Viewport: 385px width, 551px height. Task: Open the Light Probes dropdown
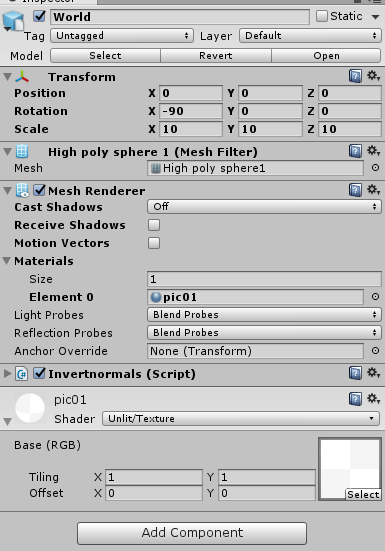click(264, 315)
